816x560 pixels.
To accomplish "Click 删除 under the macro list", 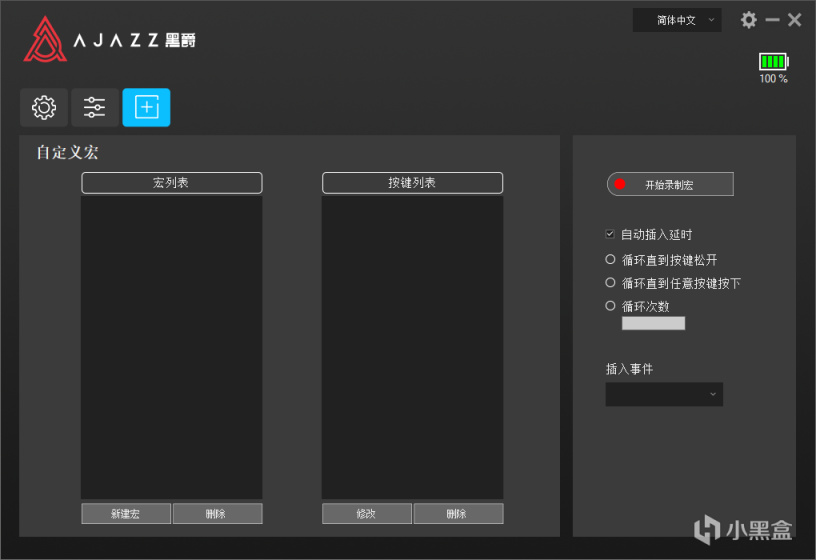I will point(218,514).
